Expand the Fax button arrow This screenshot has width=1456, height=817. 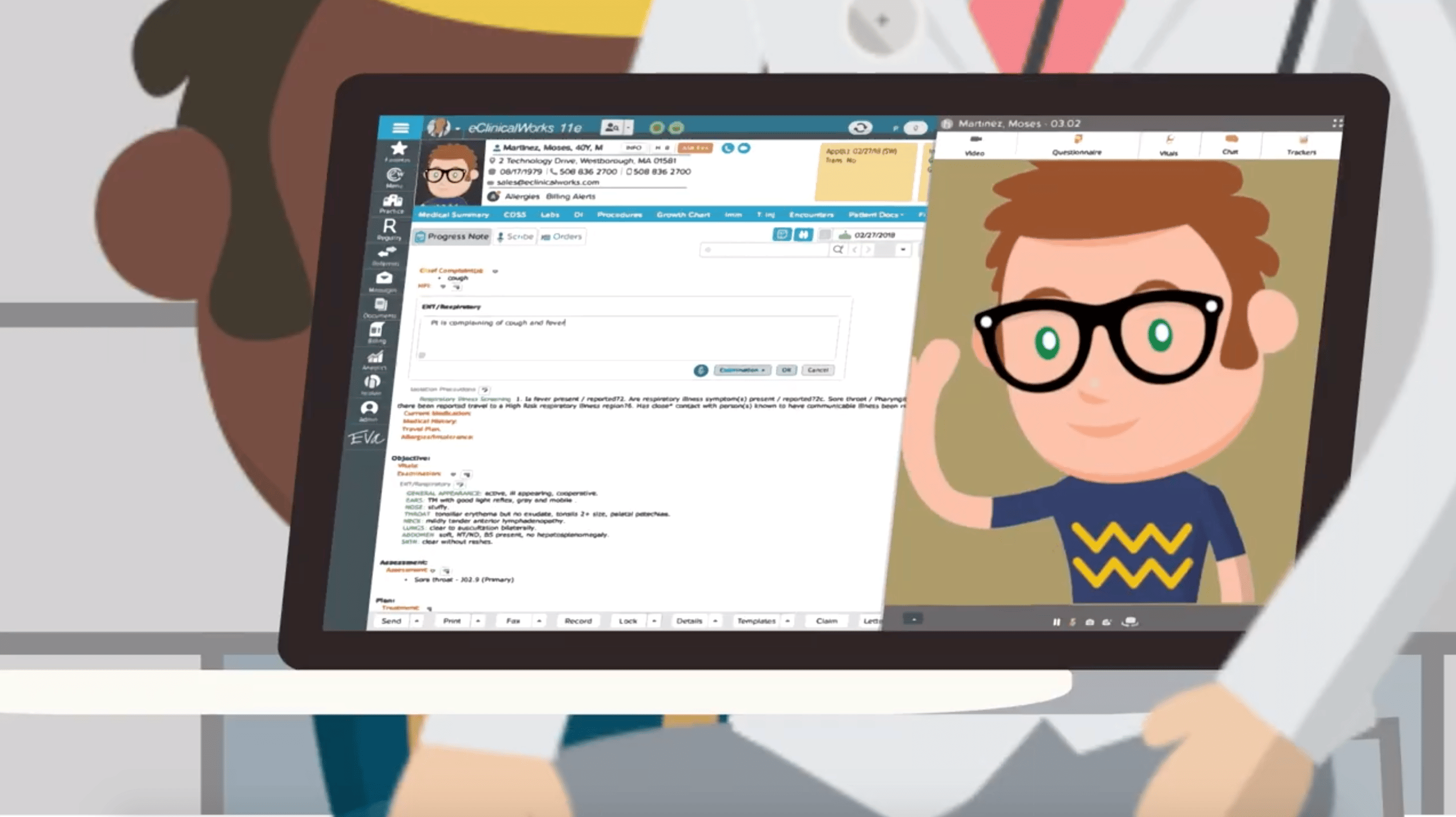tap(539, 621)
